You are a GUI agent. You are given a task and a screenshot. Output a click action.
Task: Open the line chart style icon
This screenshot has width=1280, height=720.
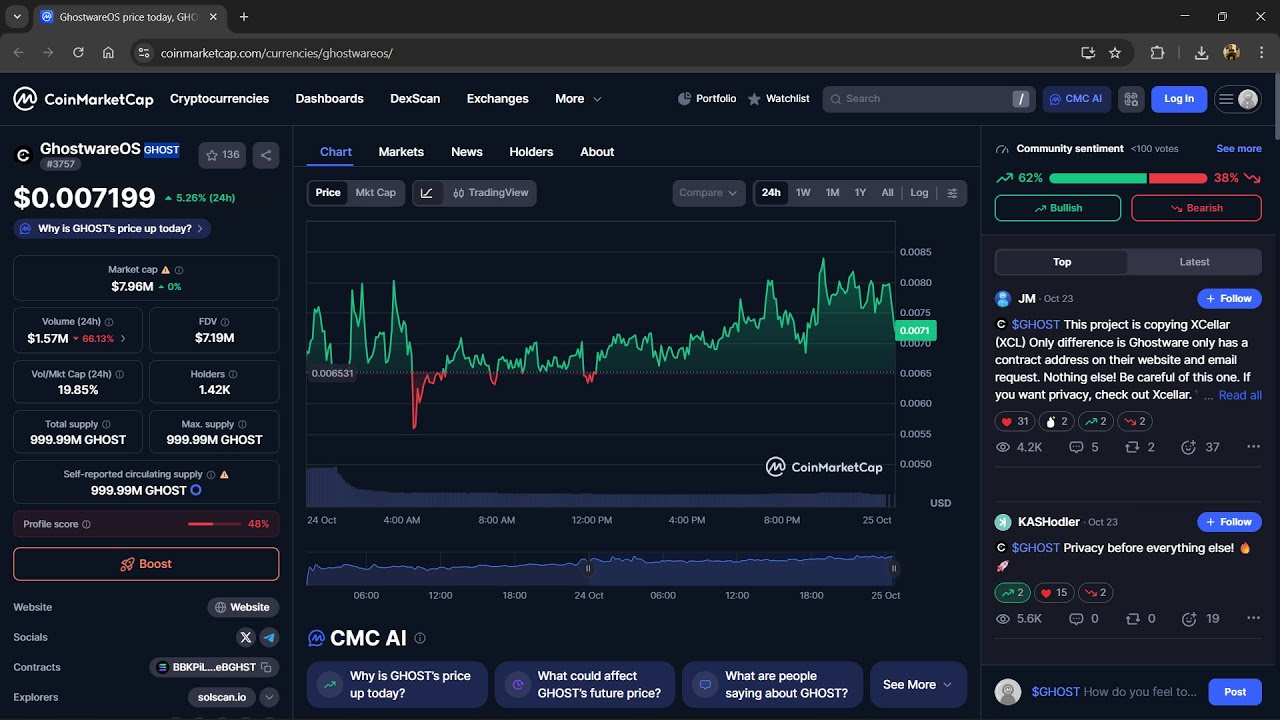[x=427, y=193]
